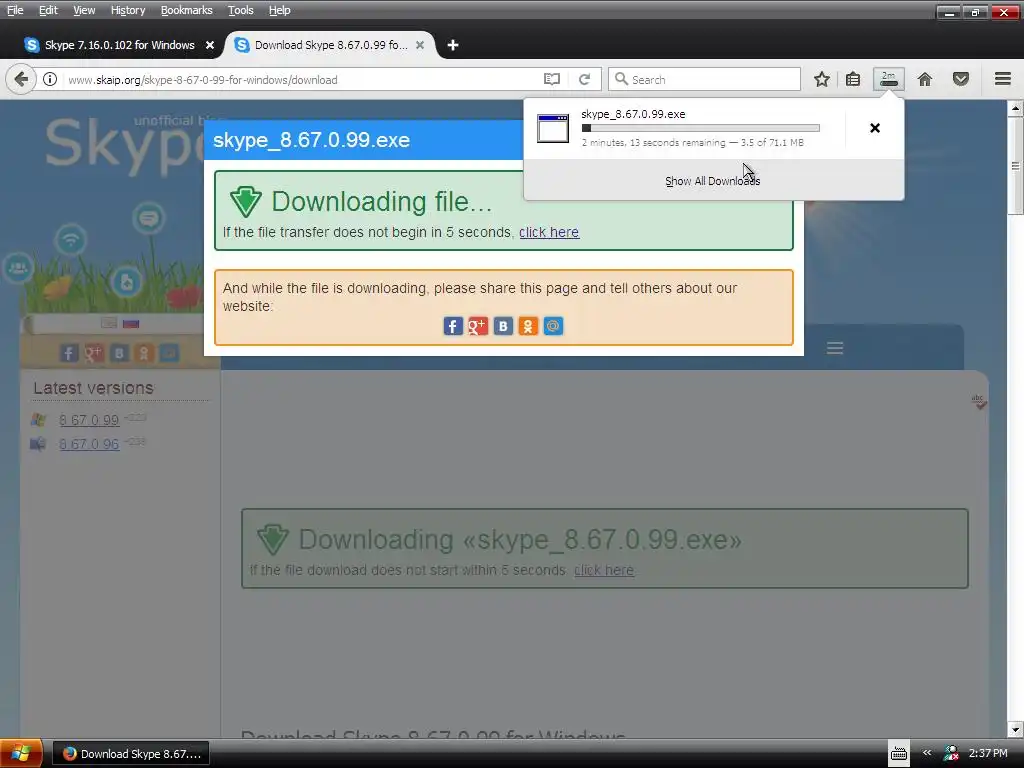The height and width of the screenshot is (768, 1024).
Task: Open the hamburger menu button
Action: pyautogui.click(x=1003, y=79)
